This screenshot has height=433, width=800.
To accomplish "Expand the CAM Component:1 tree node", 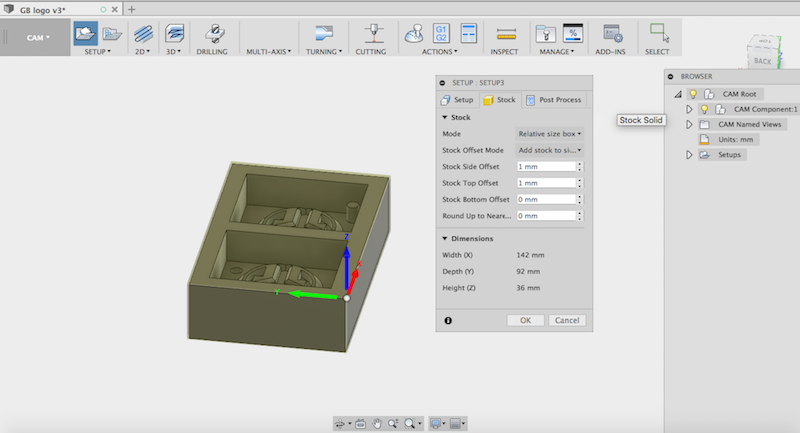I will pos(689,109).
